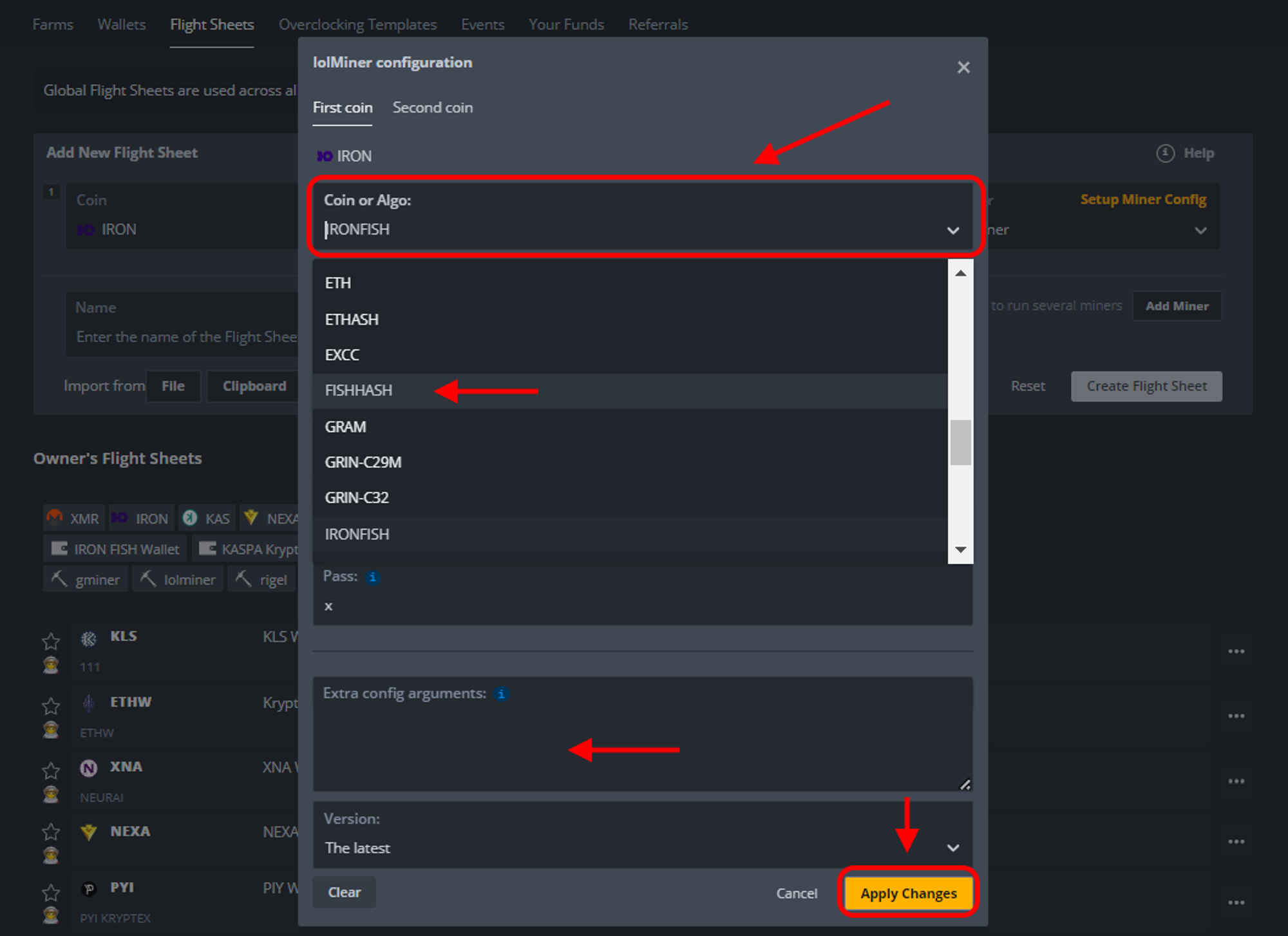
Task: Click the Create Flight Sheet button
Action: pos(1146,386)
